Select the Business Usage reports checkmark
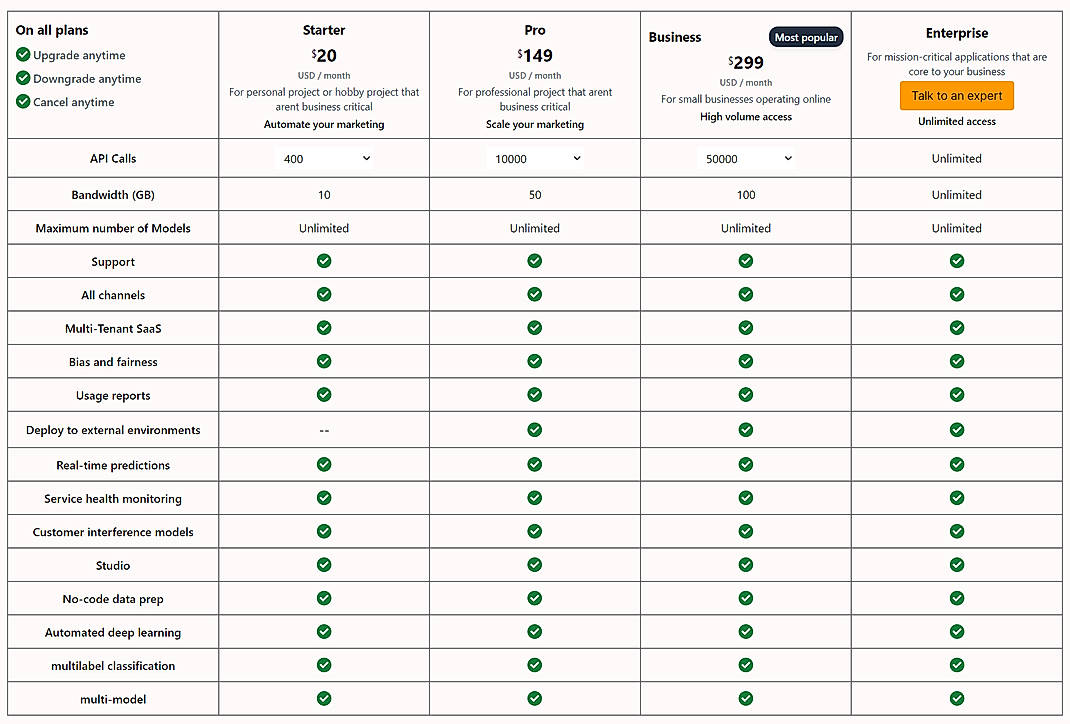1070x724 pixels. point(746,394)
